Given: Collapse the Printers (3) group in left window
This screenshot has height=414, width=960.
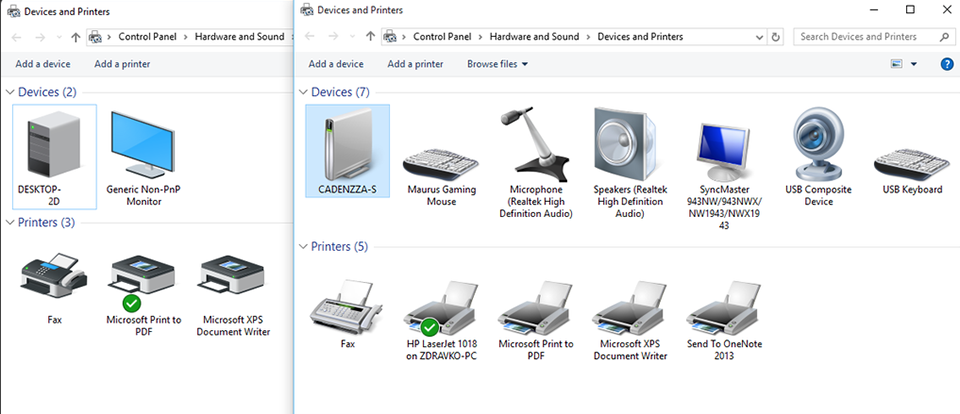Looking at the screenshot, I should [10, 222].
